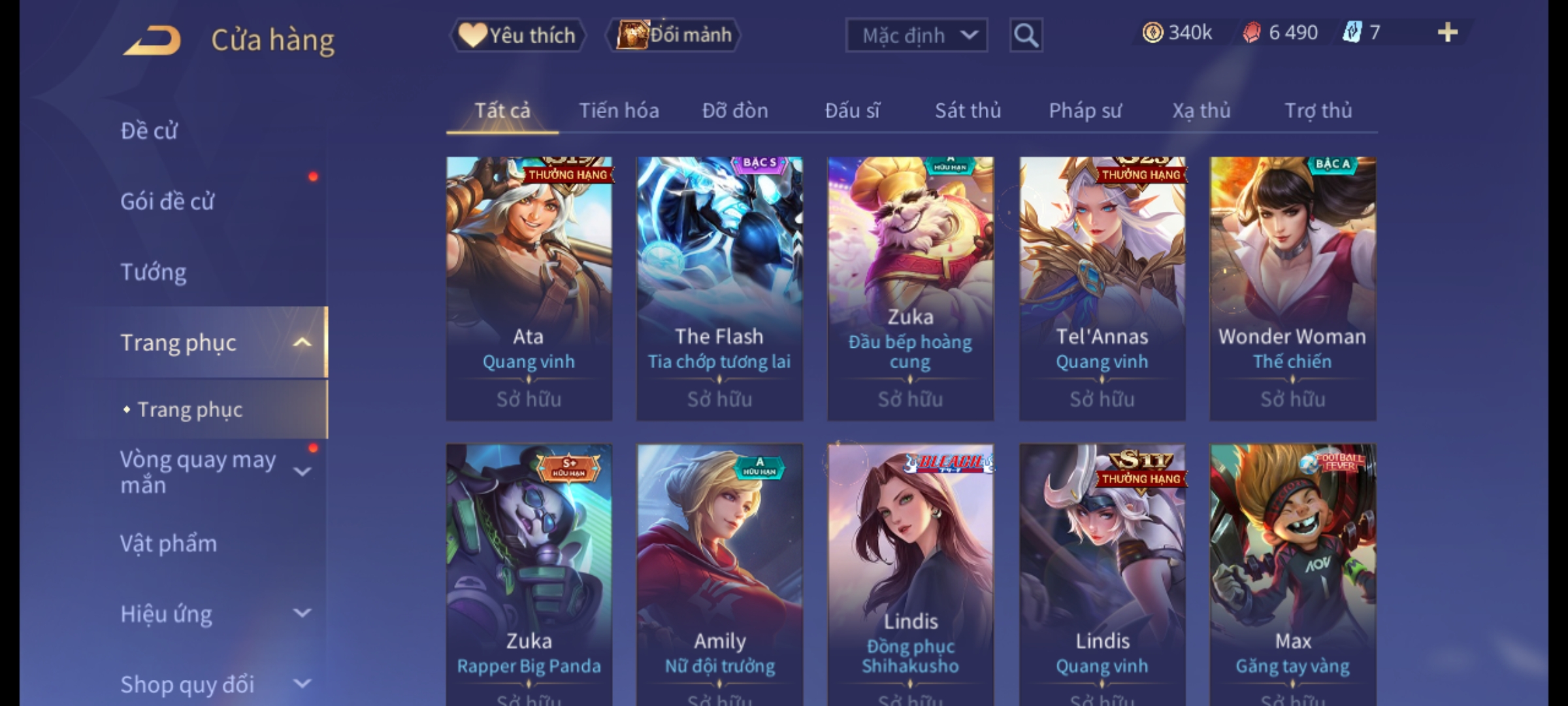Open the Mặc định sort dropdown
This screenshot has height=706, width=1568.
(x=916, y=35)
